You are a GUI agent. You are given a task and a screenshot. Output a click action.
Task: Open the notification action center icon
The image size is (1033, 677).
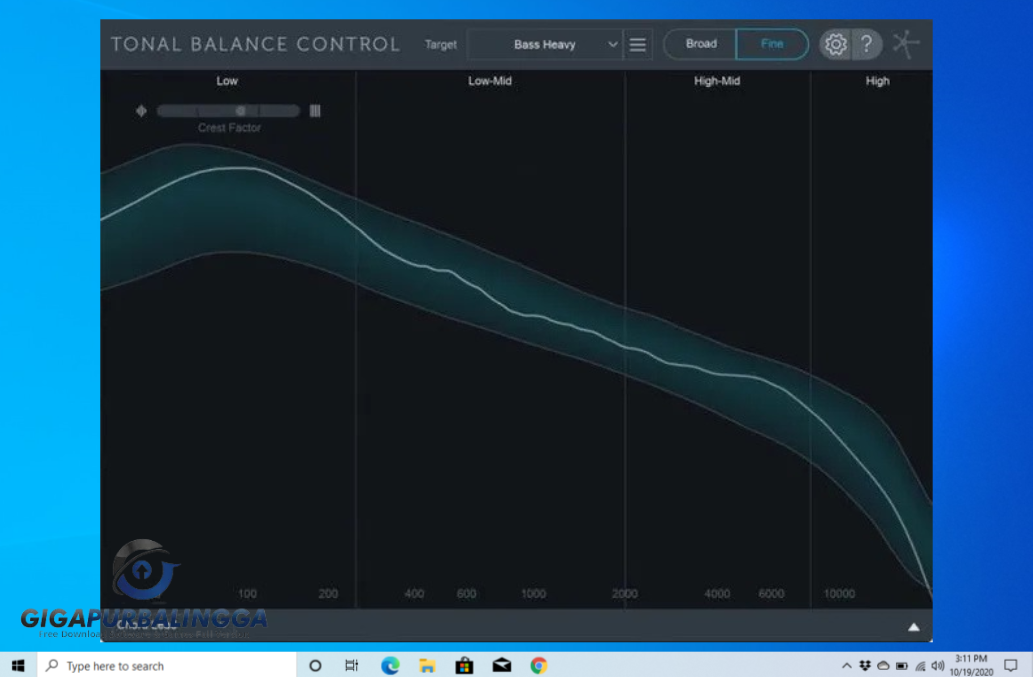[1011, 665]
